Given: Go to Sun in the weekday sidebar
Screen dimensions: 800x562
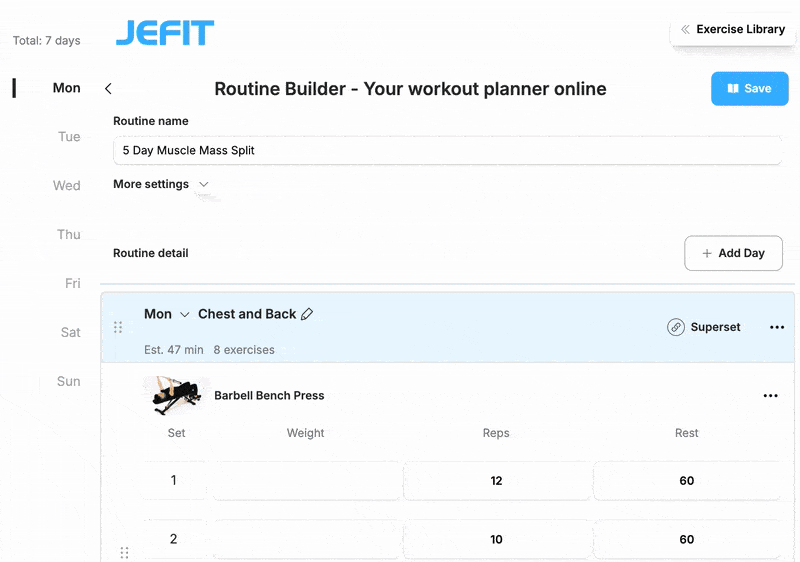Looking at the screenshot, I should 68,381.
